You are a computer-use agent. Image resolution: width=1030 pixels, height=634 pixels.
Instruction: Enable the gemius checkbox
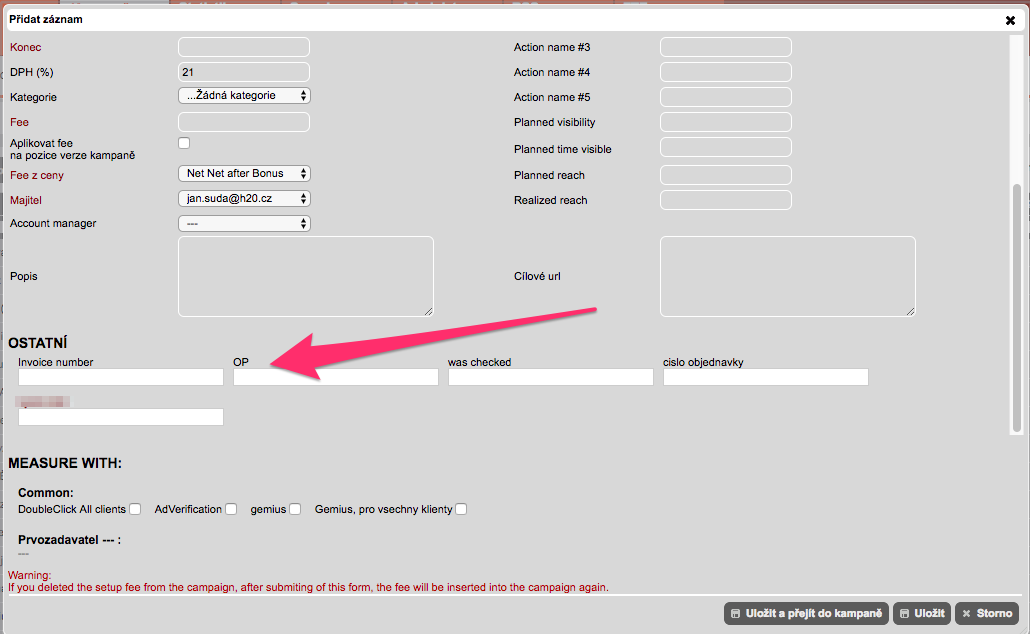(295, 509)
